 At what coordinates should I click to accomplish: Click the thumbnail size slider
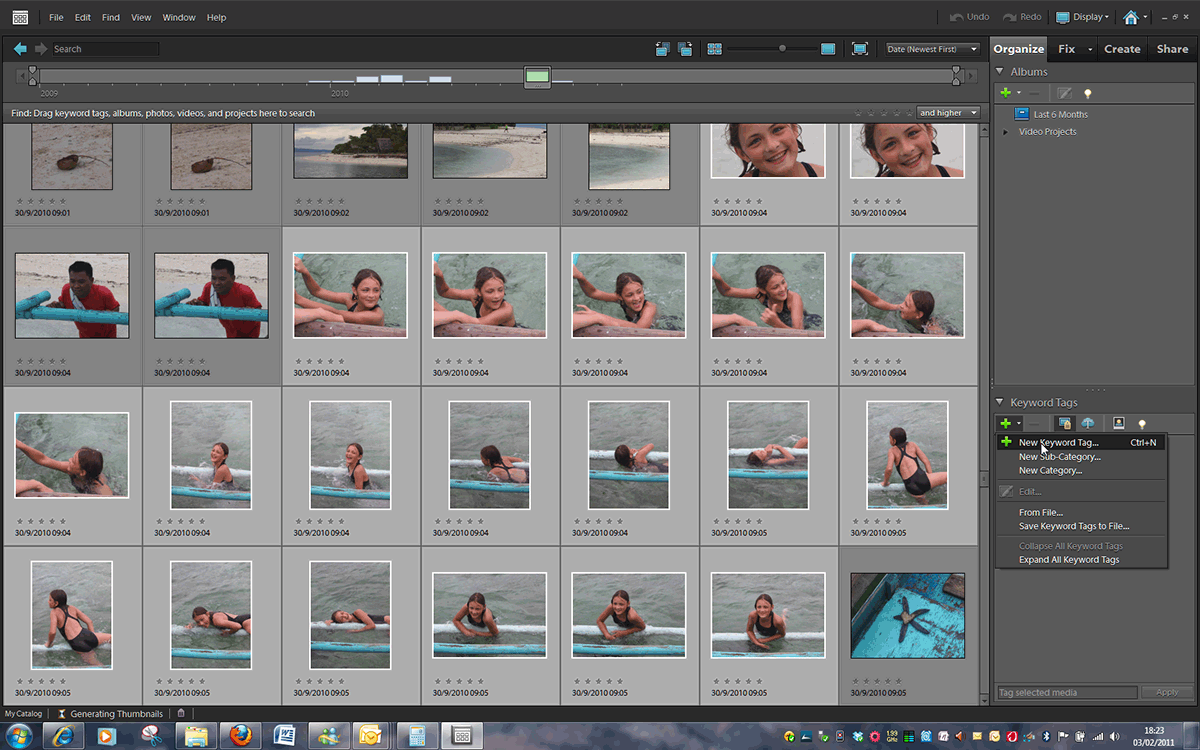point(782,48)
